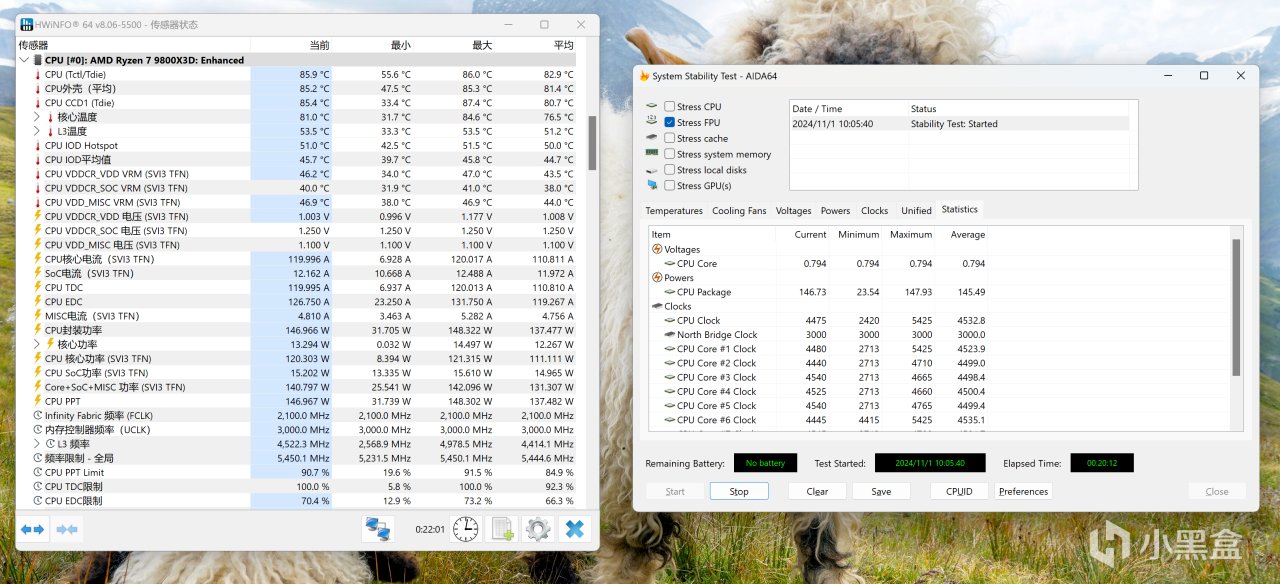Image resolution: width=1280 pixels, height=584 pixels.
Task: Click HWiNFO sensor list vertical scrollbar
Action: coord(592,143)
